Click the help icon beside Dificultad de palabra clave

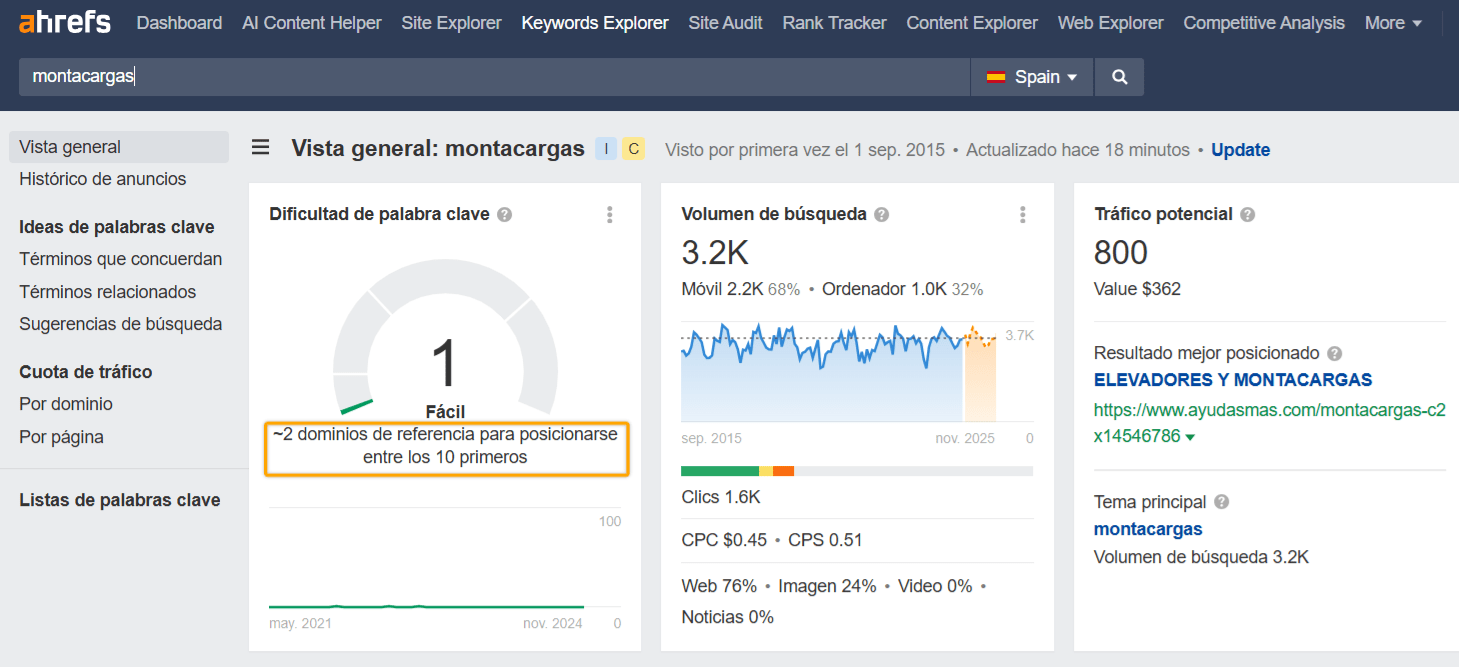coord(505,214)
